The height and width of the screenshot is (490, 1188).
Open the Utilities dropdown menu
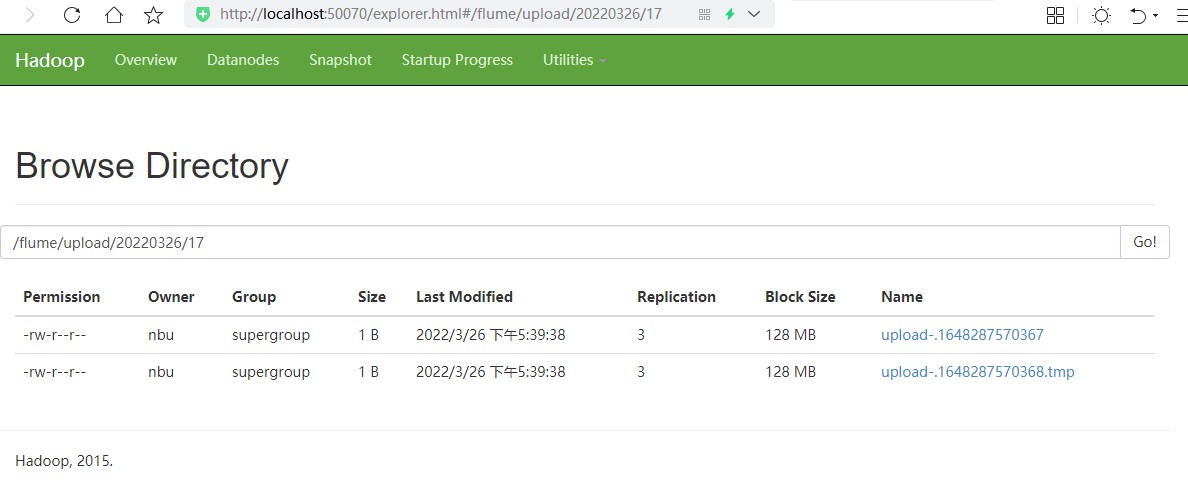coord(575,60)
